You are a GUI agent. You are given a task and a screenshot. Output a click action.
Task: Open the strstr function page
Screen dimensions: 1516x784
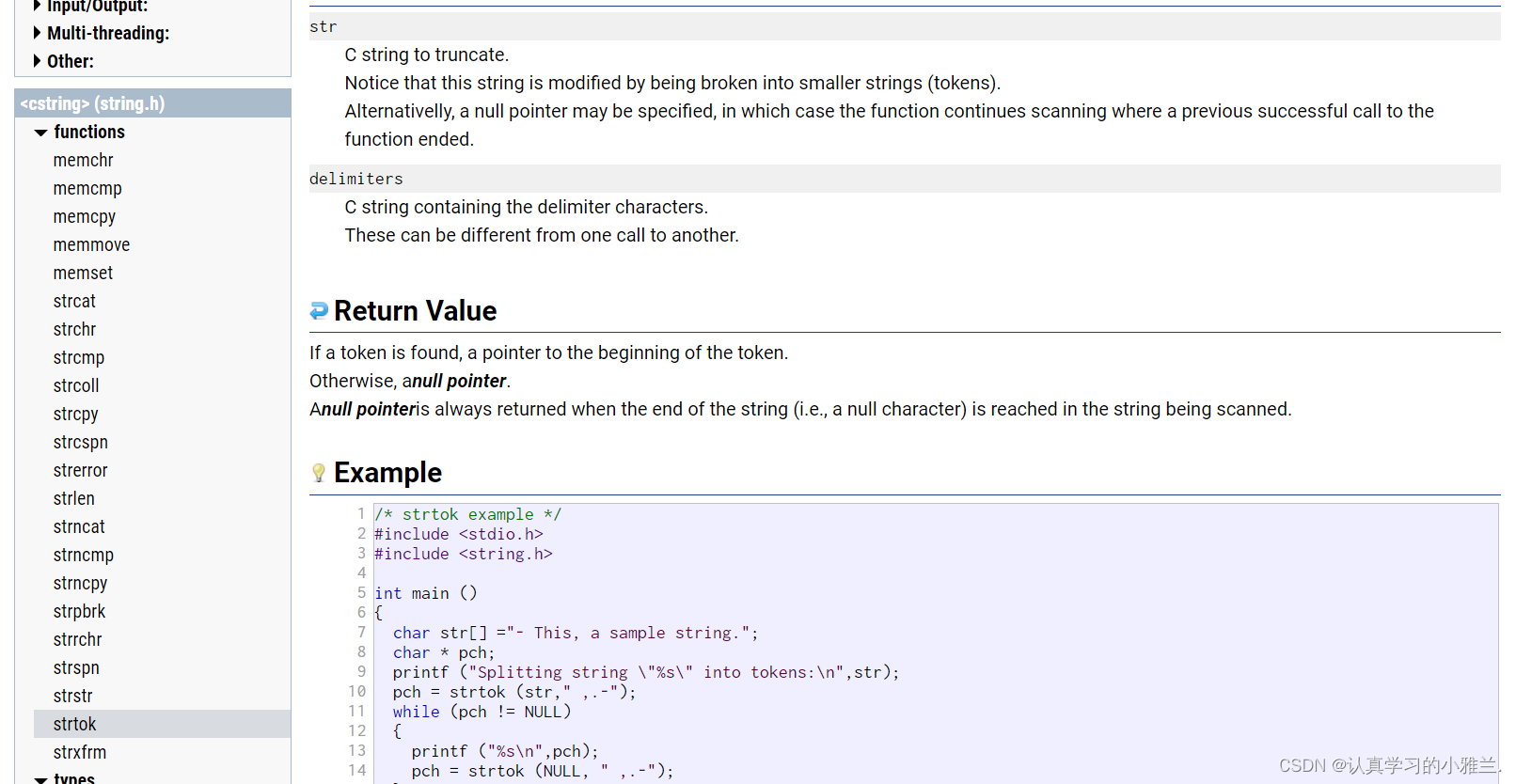[x=72, y=697]
